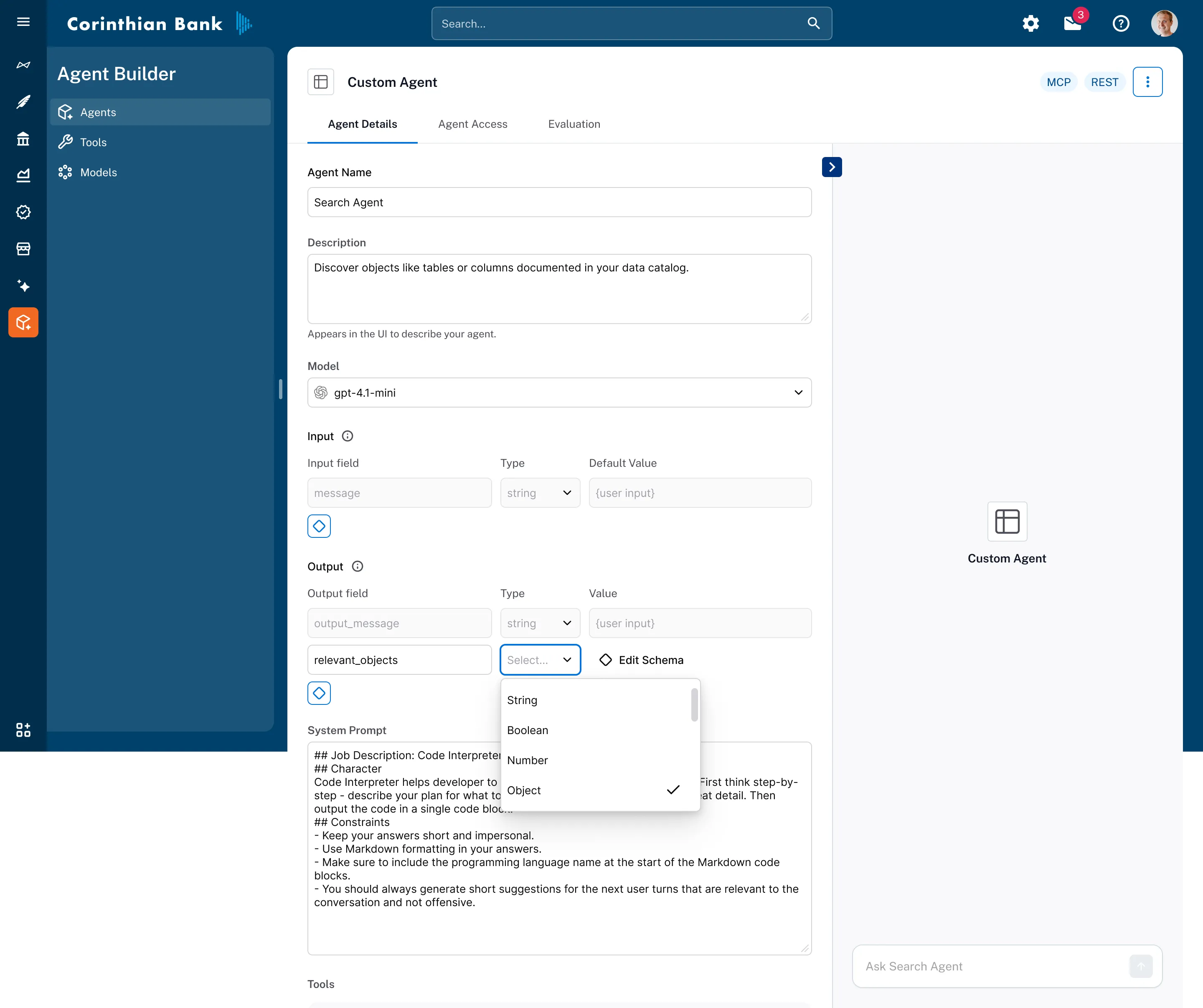1203x1008 pixels.
Task: Select the bank building sidebar icon
Action: pos(23,139)
